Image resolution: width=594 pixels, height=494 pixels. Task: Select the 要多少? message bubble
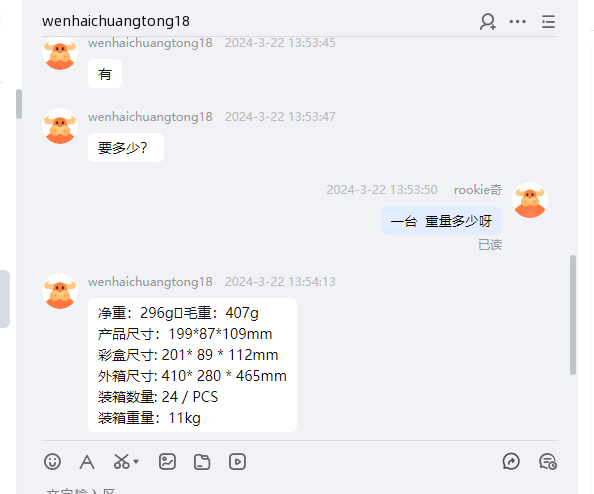coord(126,147)
